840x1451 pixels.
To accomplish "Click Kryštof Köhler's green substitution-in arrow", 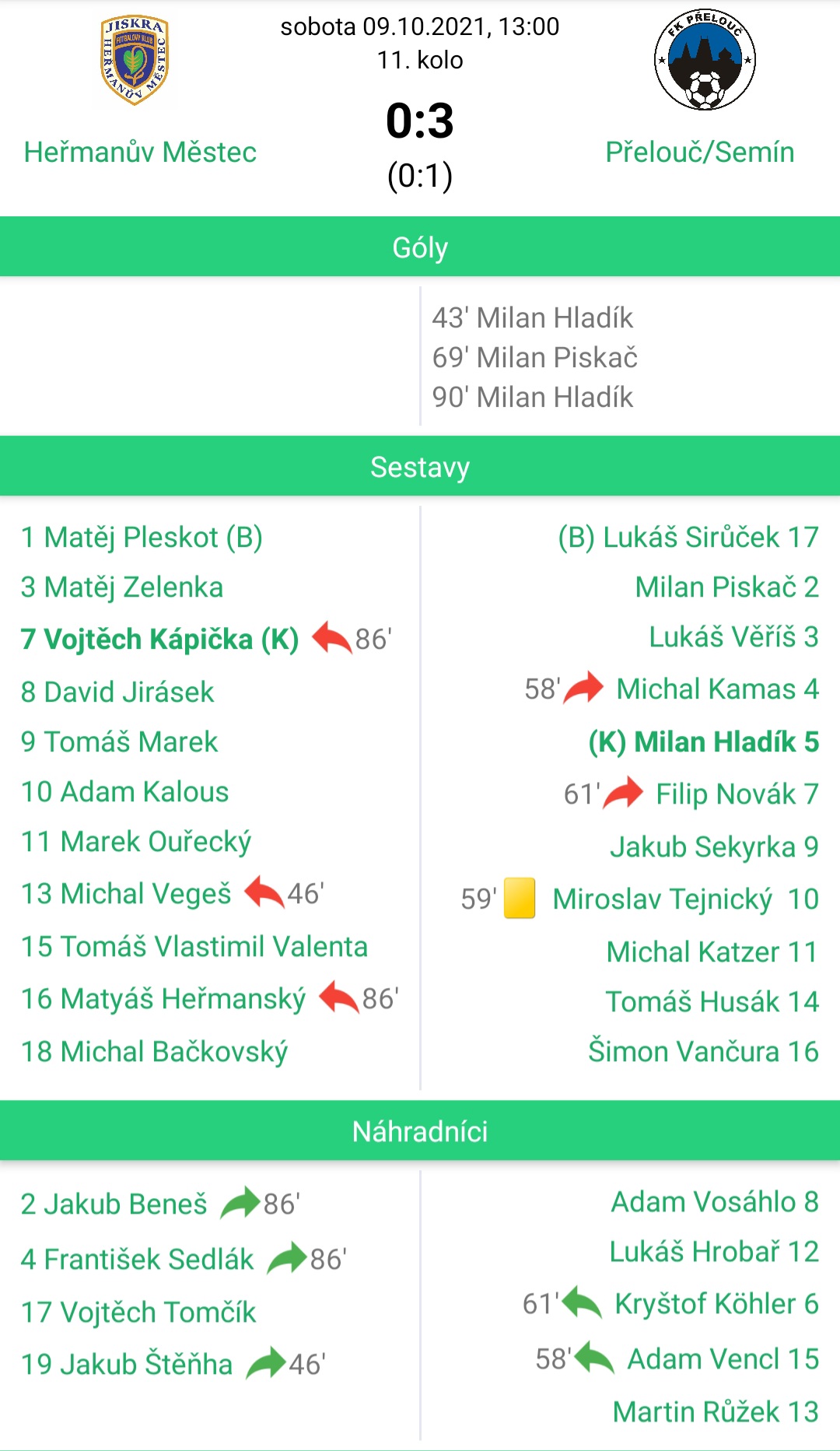I will [x=582, y=1302].
